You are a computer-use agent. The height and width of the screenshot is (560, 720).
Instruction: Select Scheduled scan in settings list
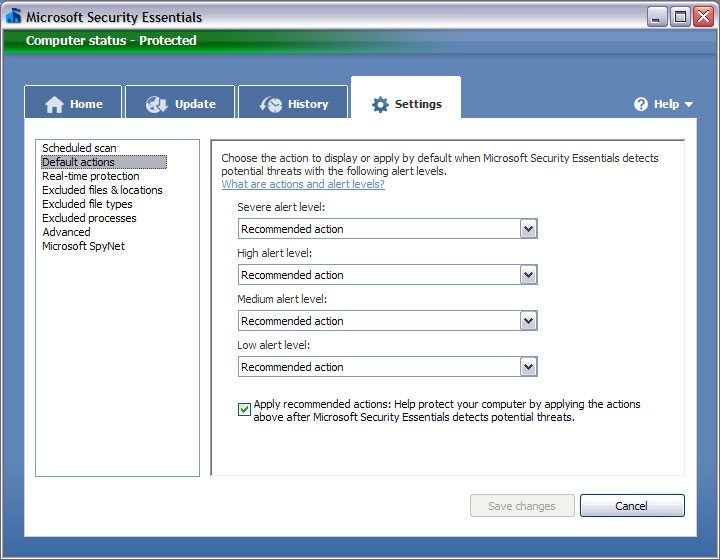79,148
